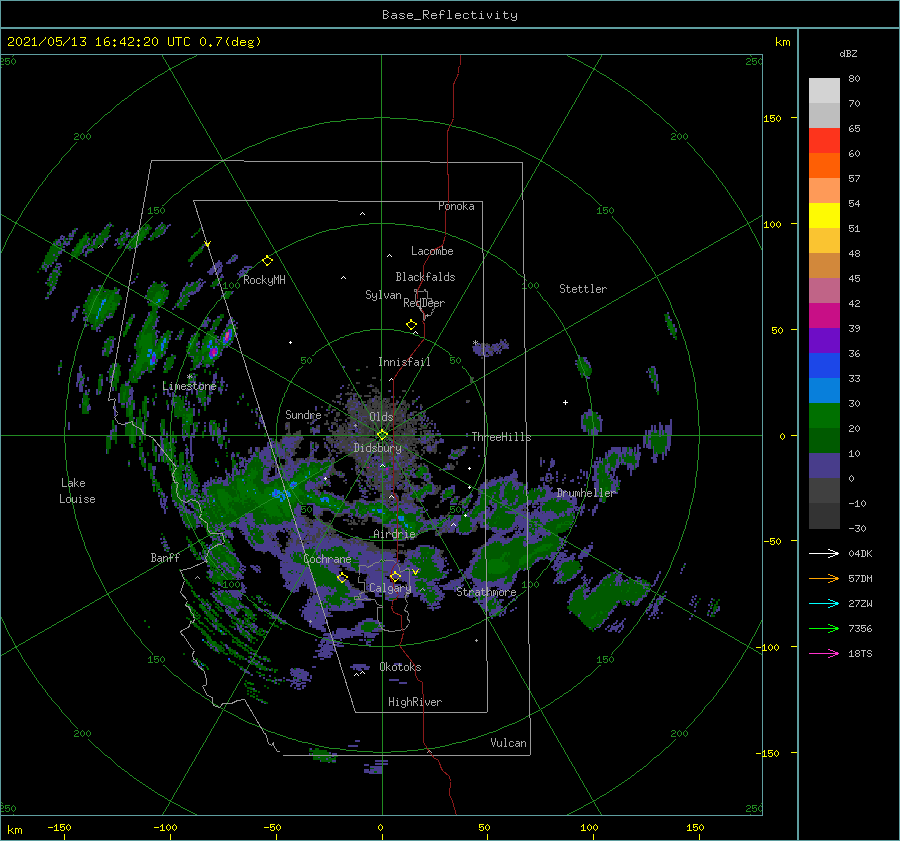Viewport: 900px width, 841px height.
Task: Click the dBZ legend heading
Action: [x=848, y=53]
